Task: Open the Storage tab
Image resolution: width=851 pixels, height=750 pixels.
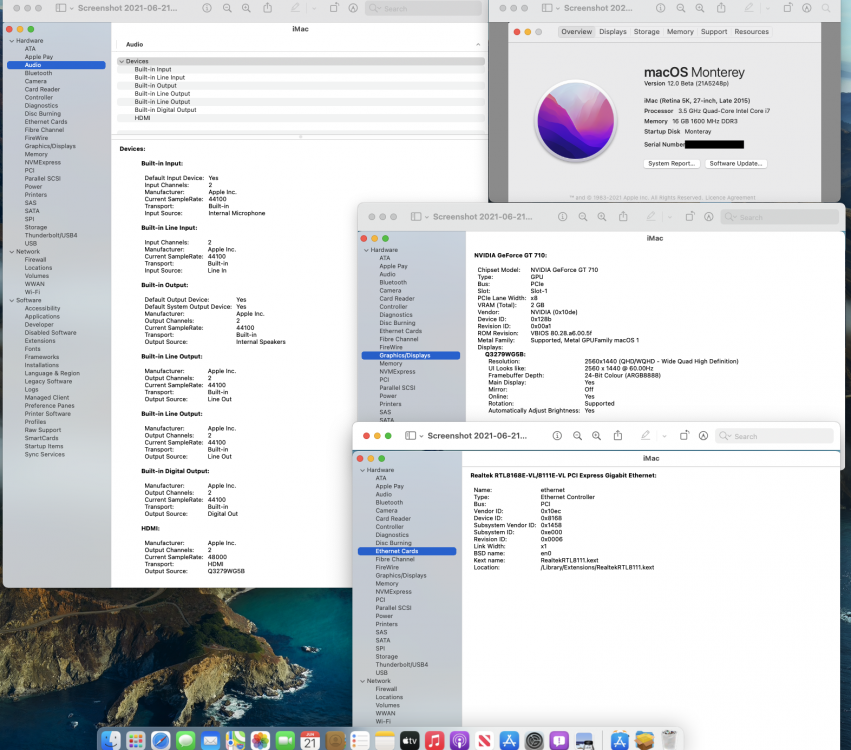Action: tap(646, 31)
